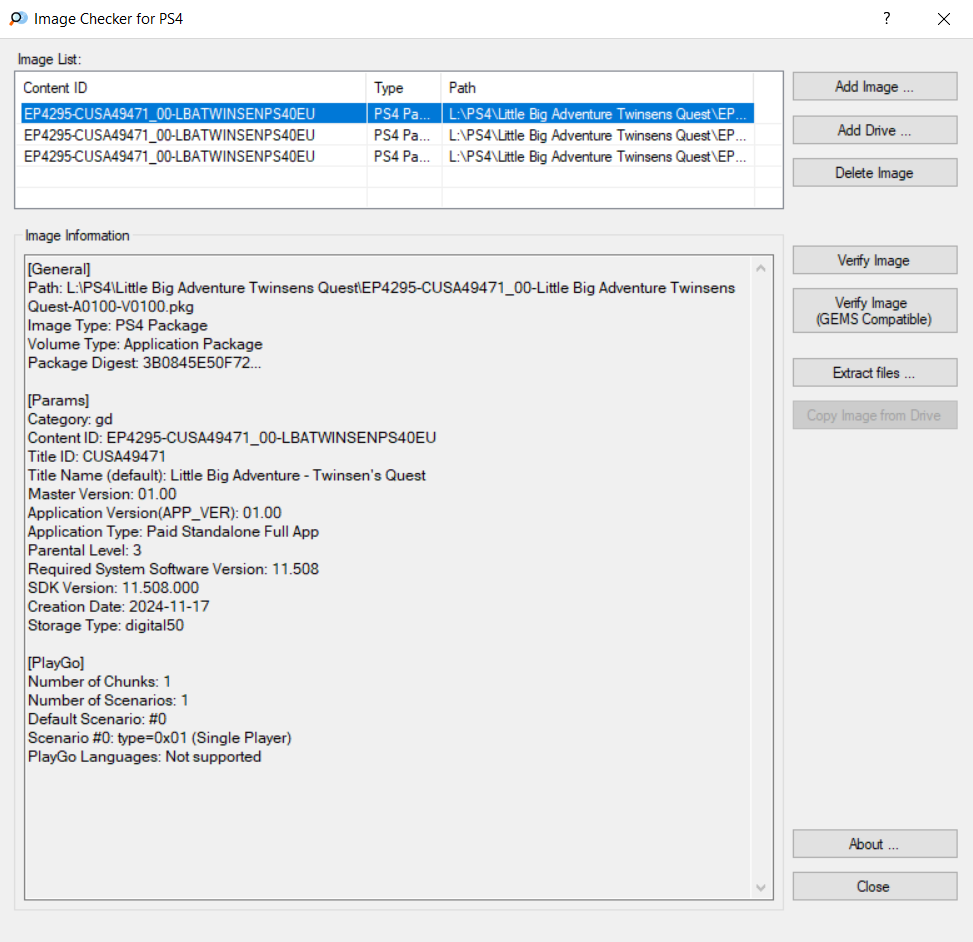The height and width of the screenshot is (942, 973).
Task: Sort by Type column header
Action: [x=404, y=87]
